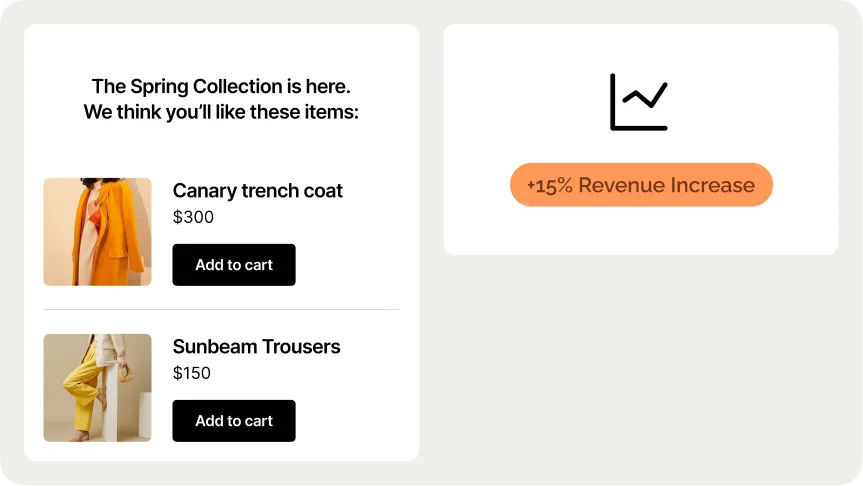Image resolution: width=863 pixels, height=486 pixels.
Task: Select the $150 price label
Action: (192, 373)
